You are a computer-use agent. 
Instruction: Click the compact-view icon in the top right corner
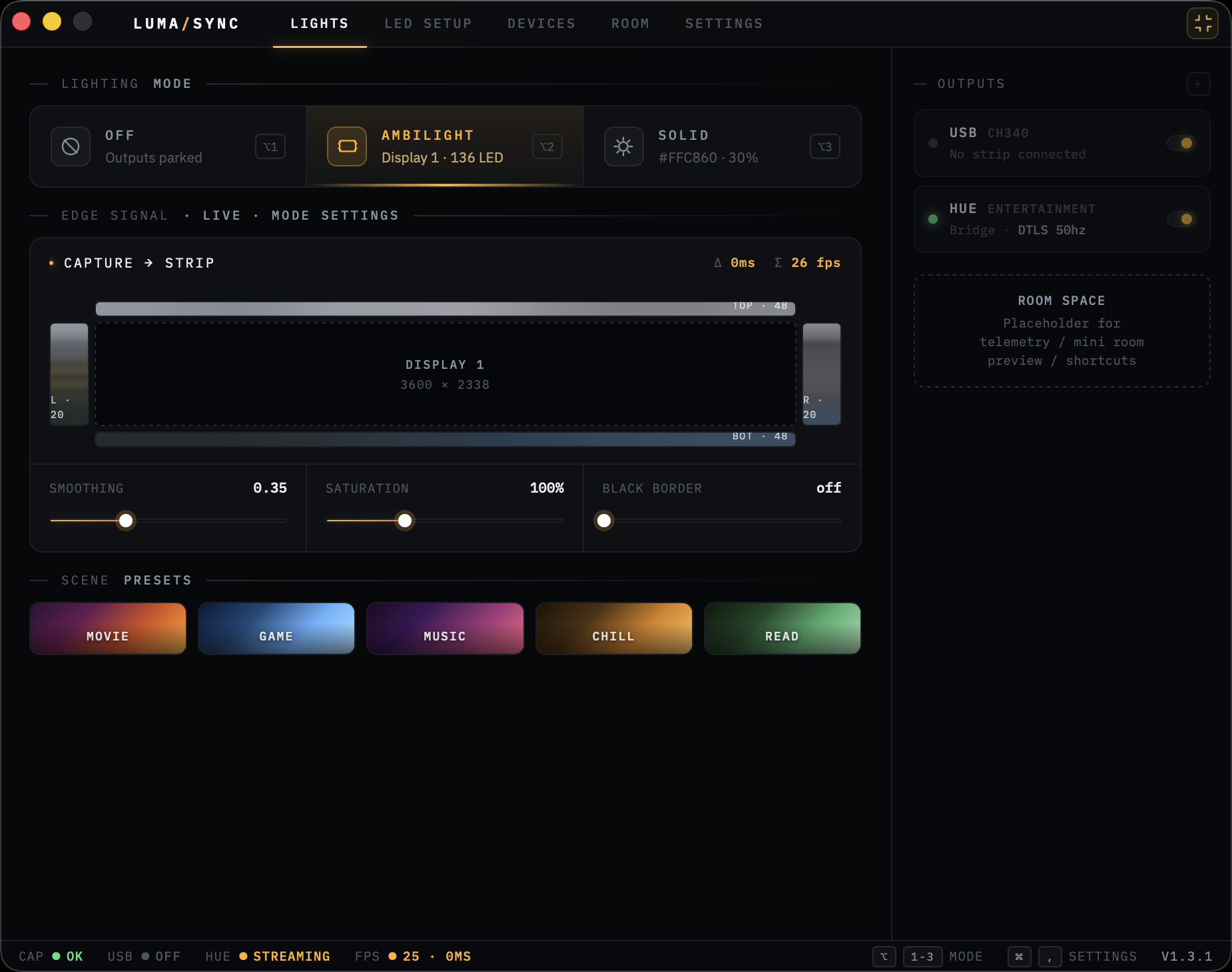coord(1203,22)
